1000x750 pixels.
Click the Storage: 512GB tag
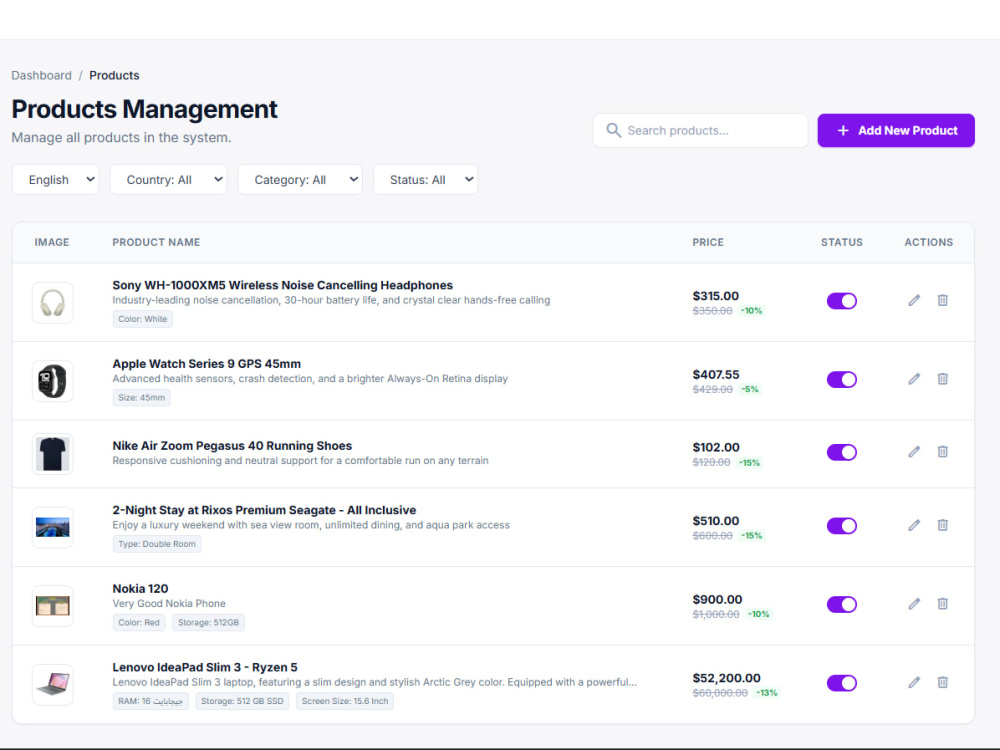pos(209,622)
